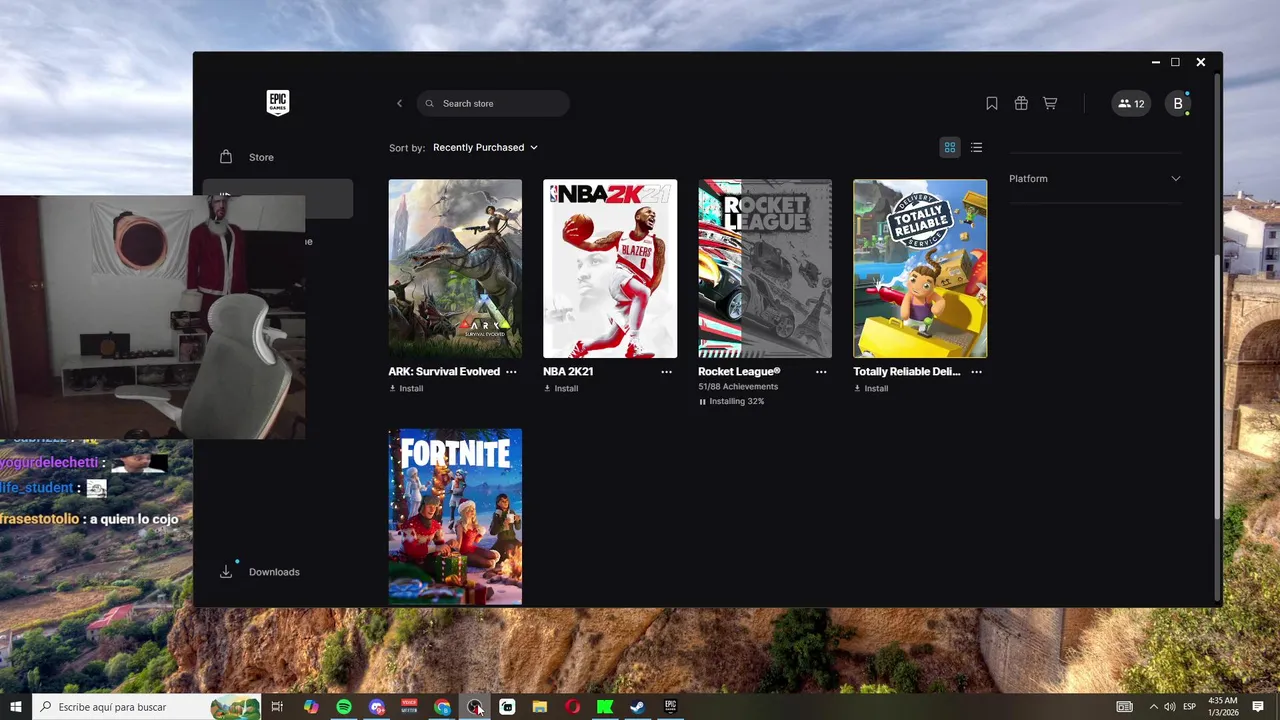Open Voicemeeter from the taskbar
The width and height of the screenshot is (1280, 720).
pos(409,707)
